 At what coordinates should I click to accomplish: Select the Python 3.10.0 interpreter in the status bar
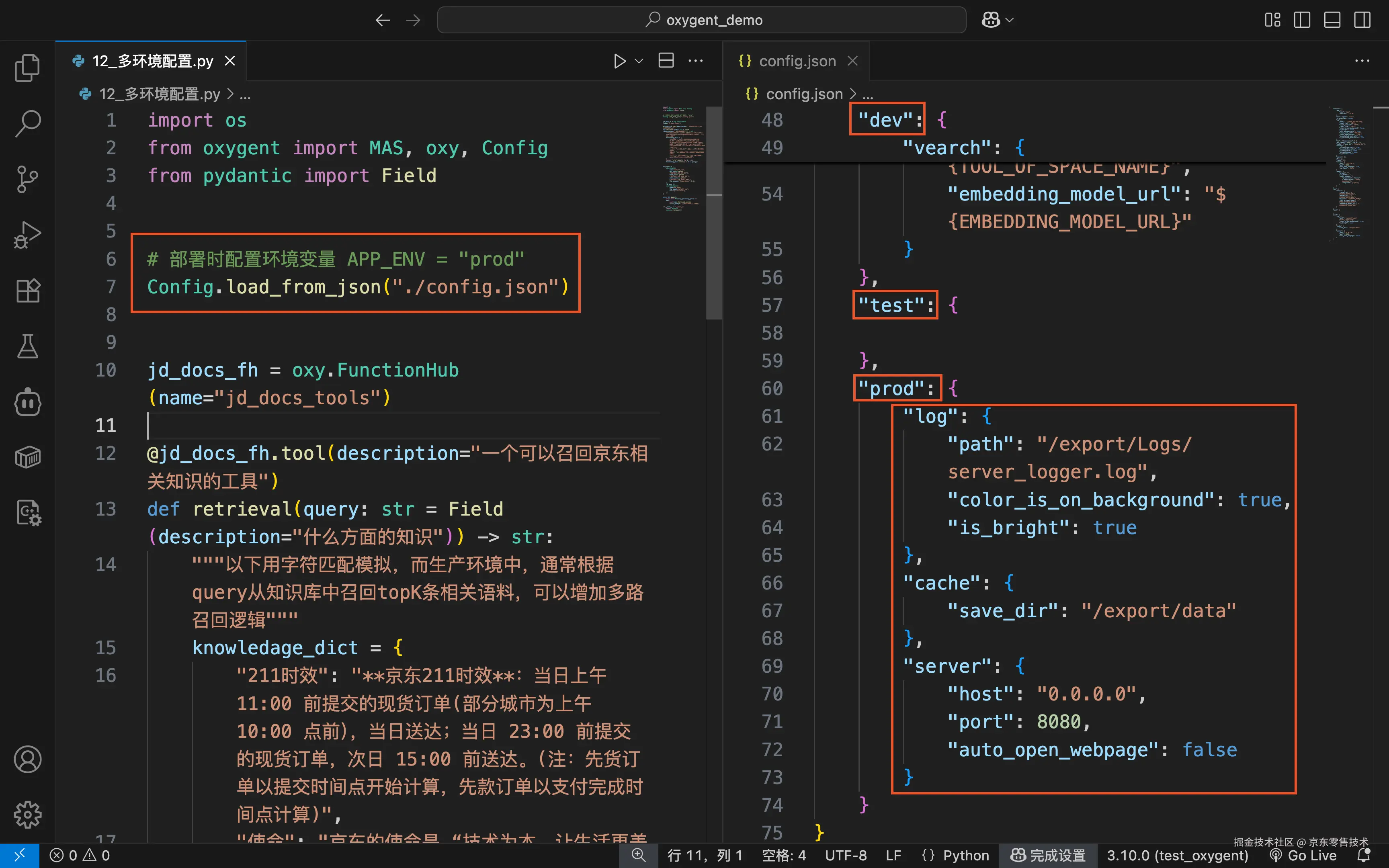tap(1177, 856)
